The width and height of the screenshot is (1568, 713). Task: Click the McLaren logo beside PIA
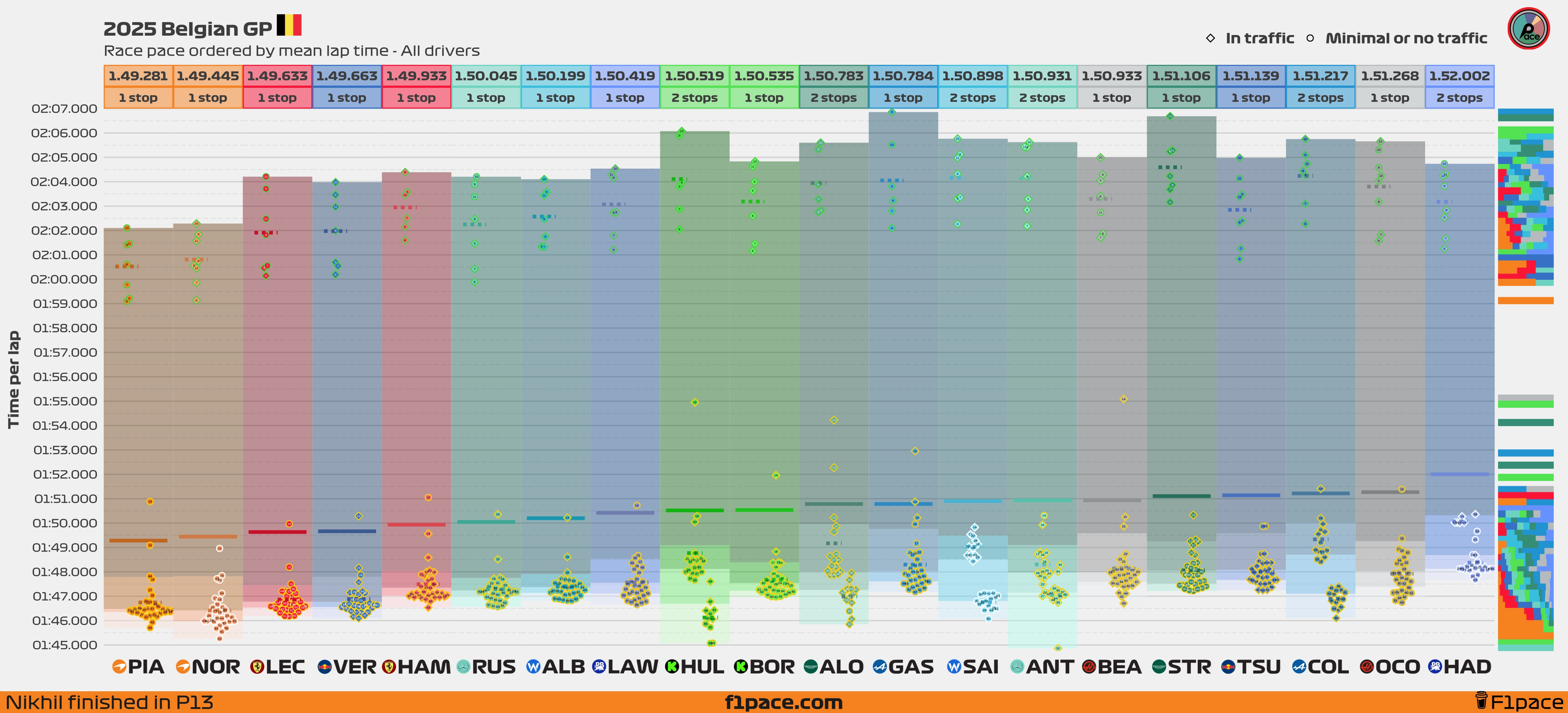[x=119, y=667]
